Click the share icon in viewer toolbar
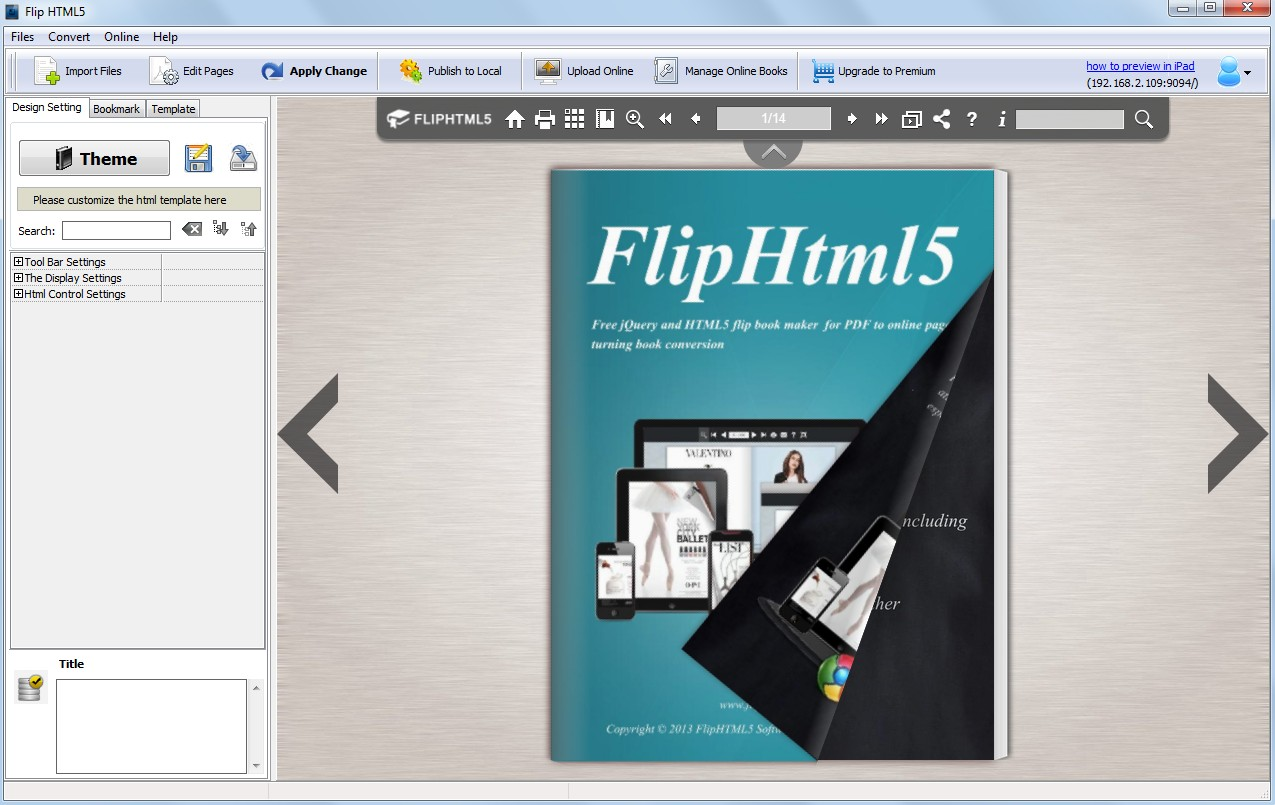This screenshot has height=805, width=1275. 941,120
